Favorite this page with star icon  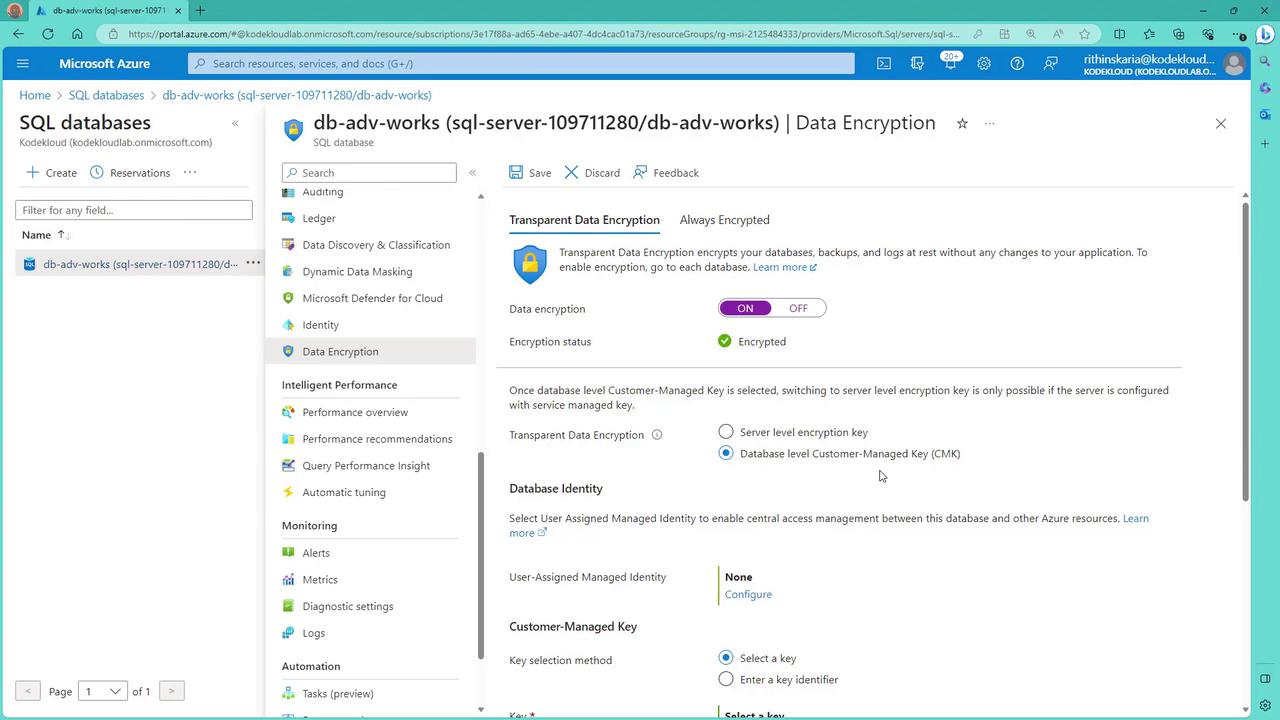click(x=962, y=123)
